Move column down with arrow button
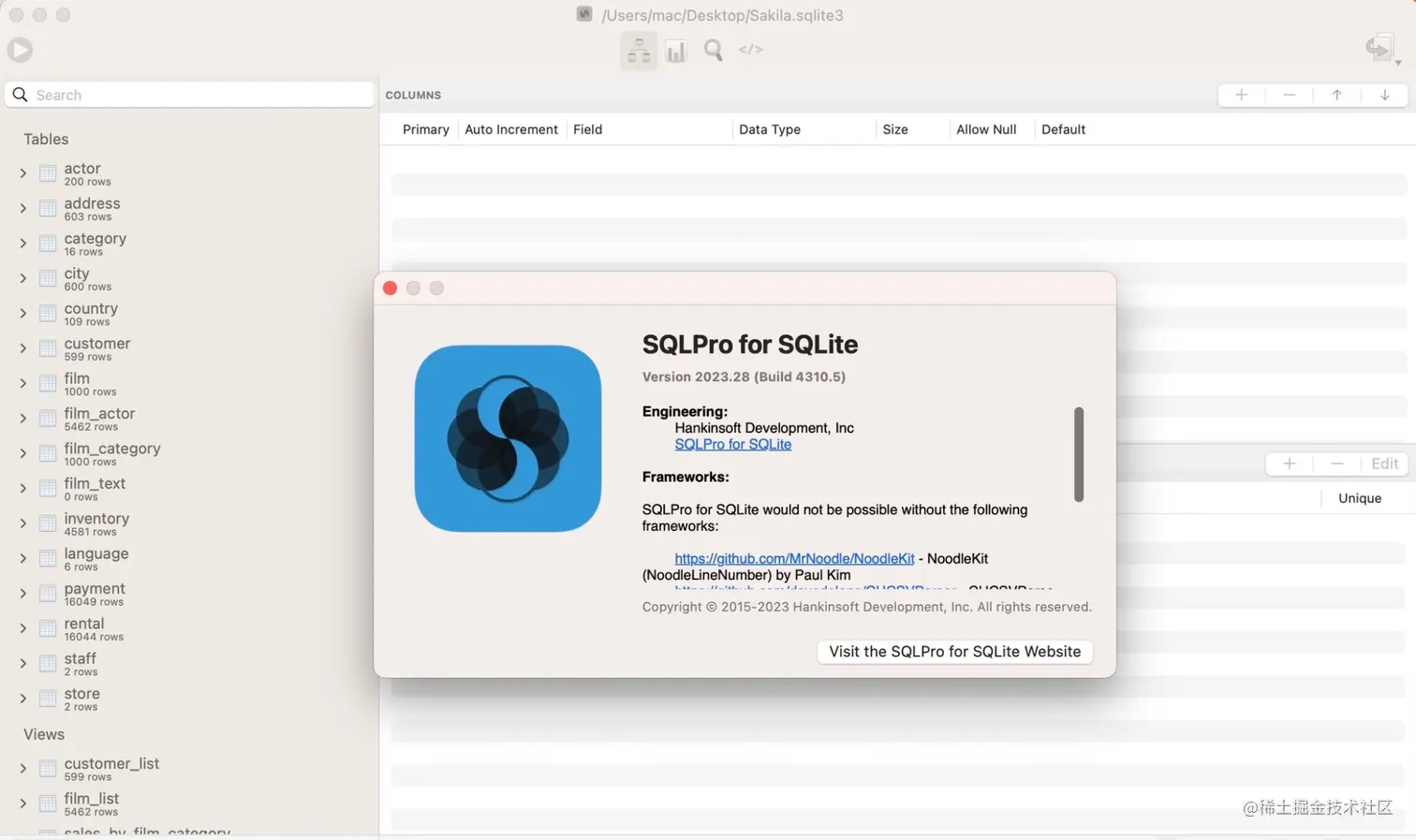 (1385, 95)
